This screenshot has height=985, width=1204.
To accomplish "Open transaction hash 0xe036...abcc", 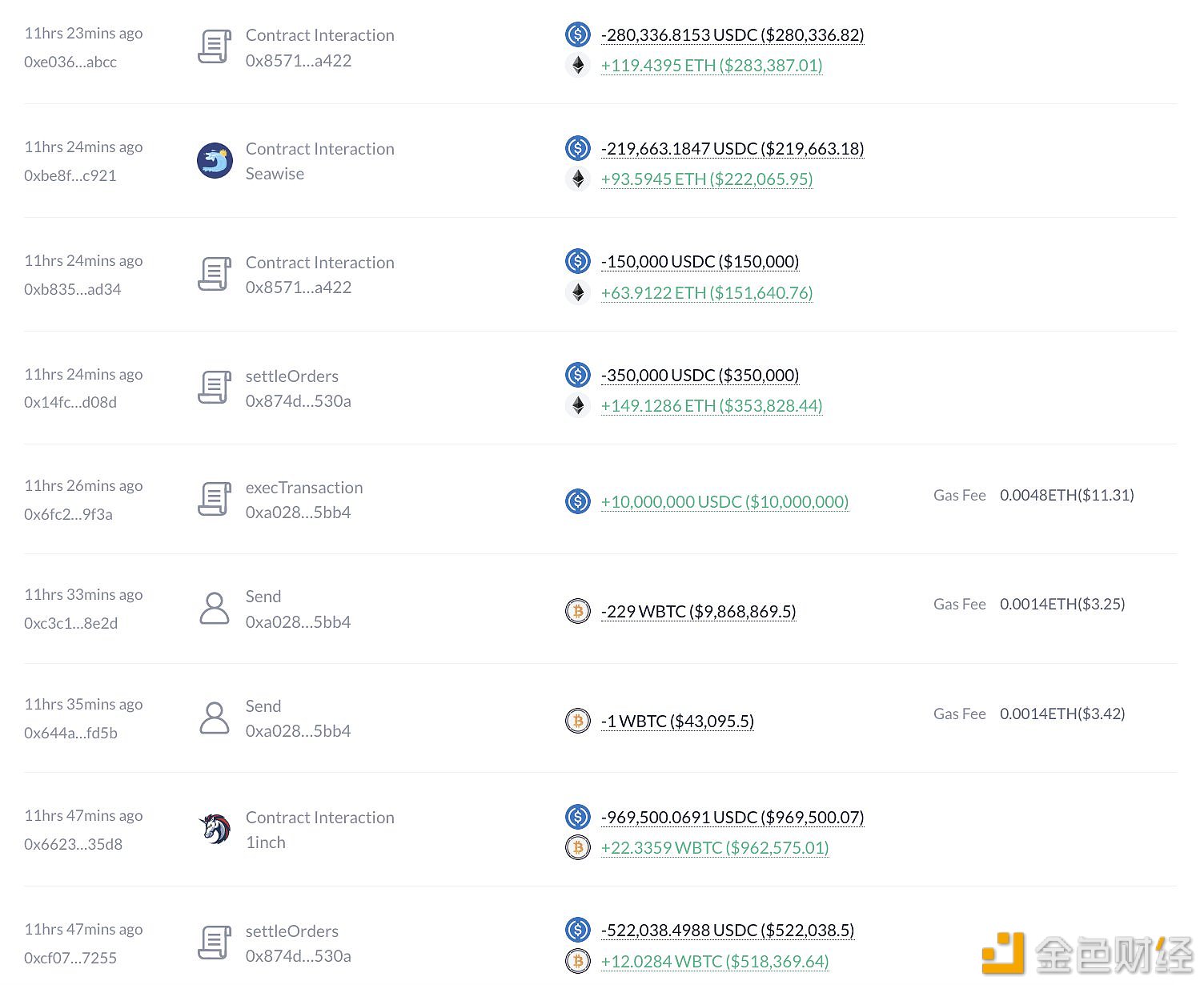I will pyautogui.click(x=70, y=62).
